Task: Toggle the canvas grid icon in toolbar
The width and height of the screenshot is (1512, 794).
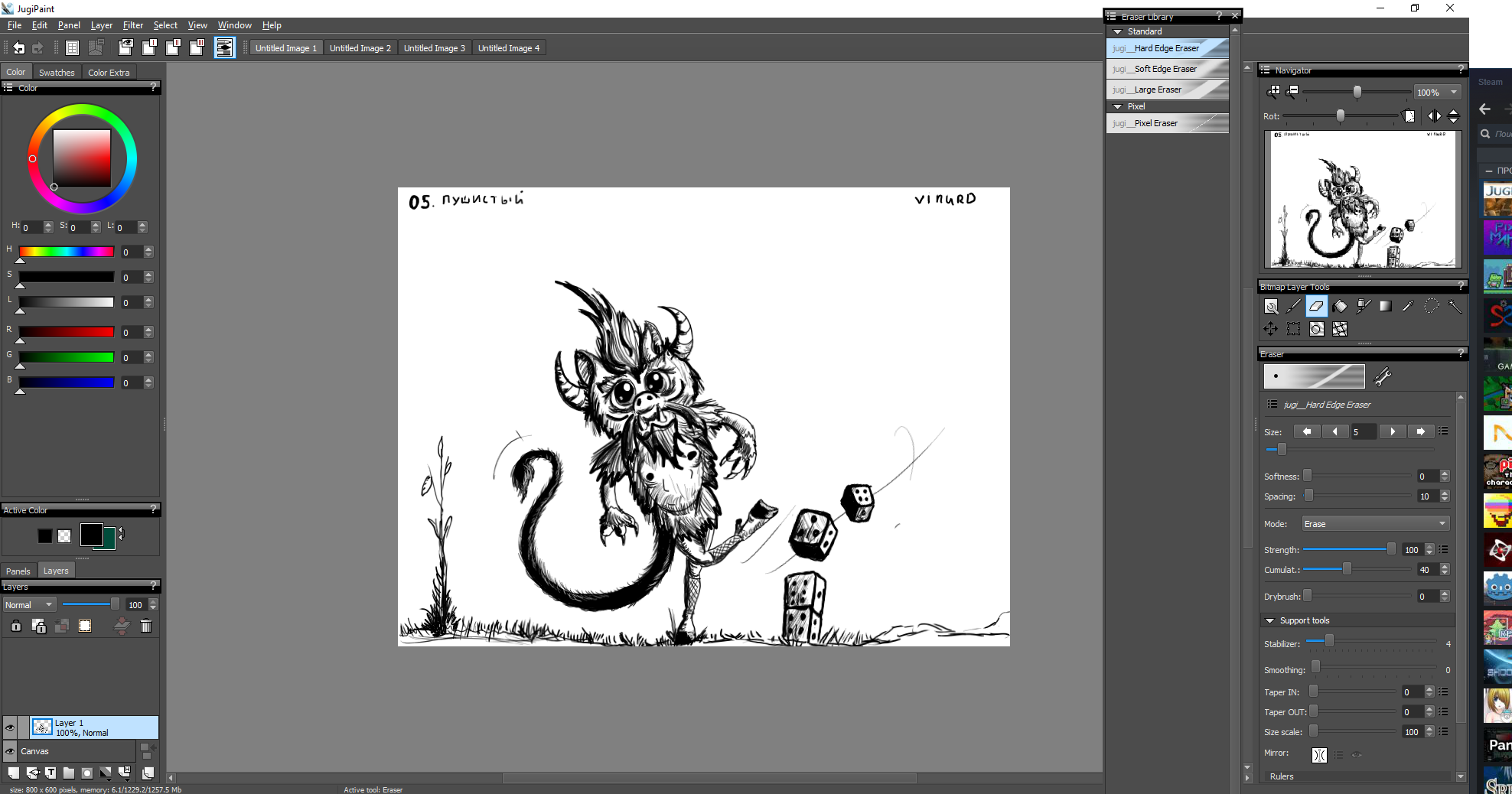Action: click(72, 48)
